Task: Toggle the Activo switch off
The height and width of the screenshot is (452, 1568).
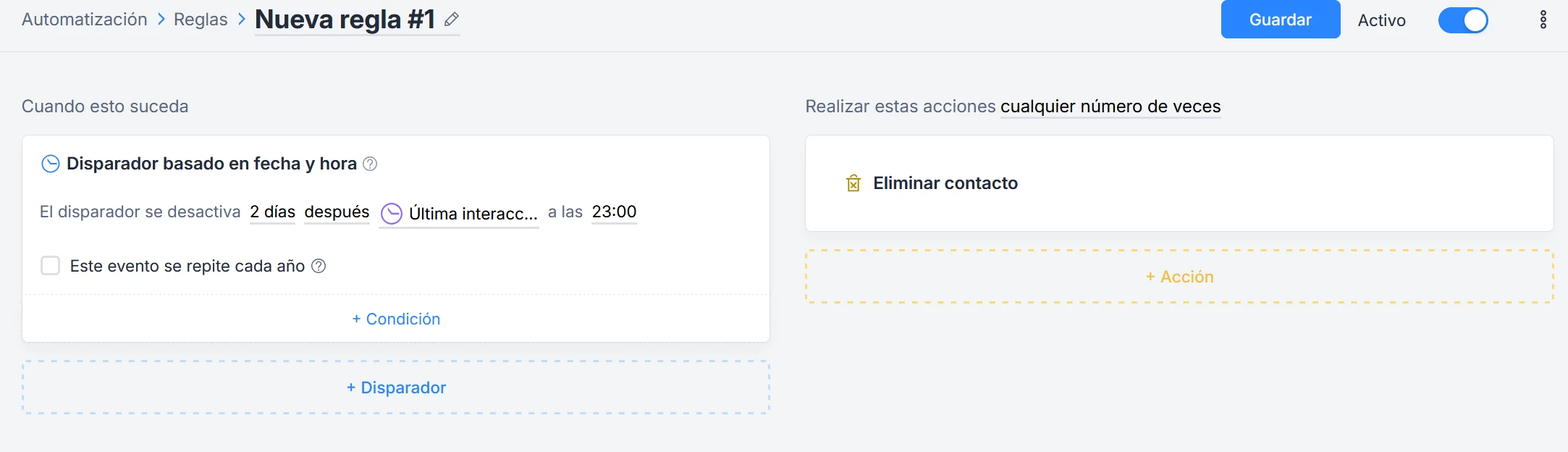Action: 1462,20
